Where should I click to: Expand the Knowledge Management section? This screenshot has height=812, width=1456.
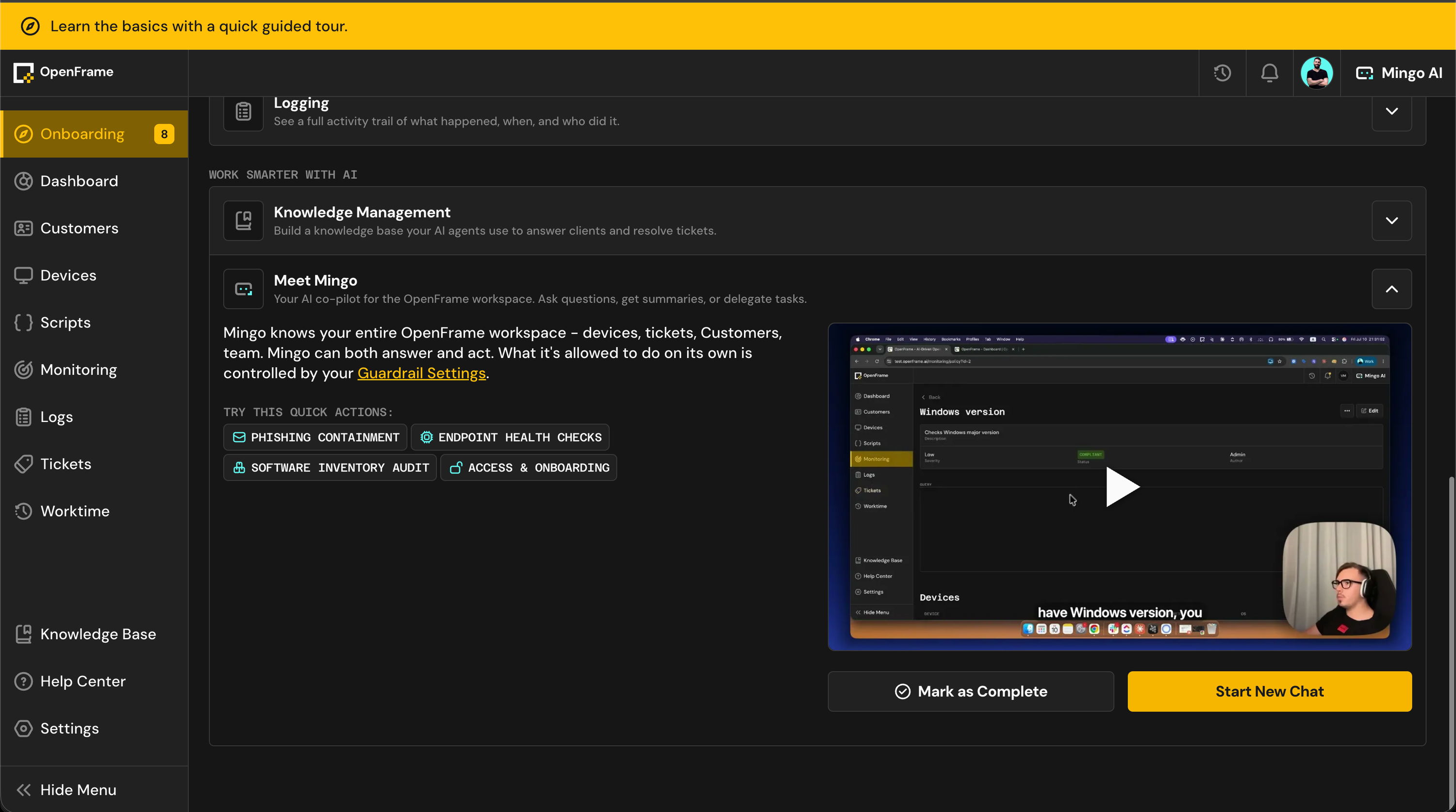(1391, 220)
